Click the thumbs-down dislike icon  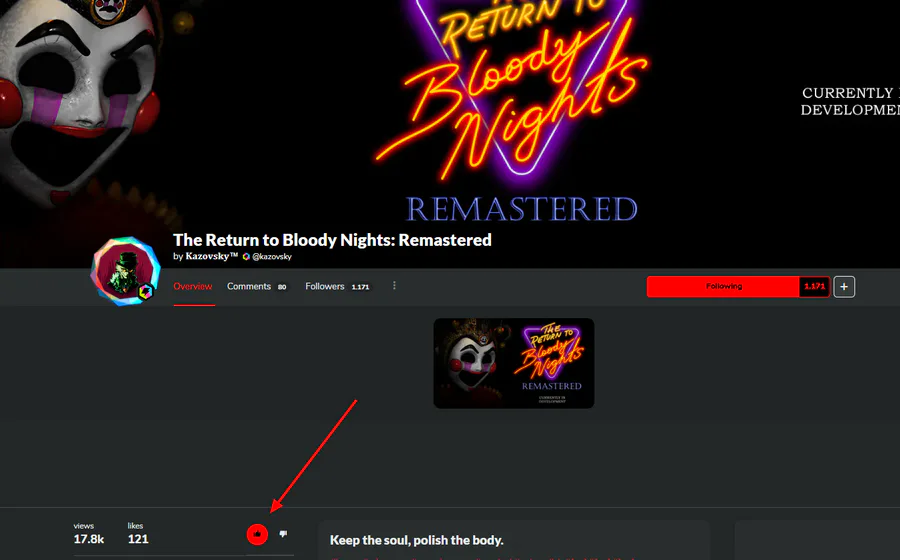pos(283,534)
